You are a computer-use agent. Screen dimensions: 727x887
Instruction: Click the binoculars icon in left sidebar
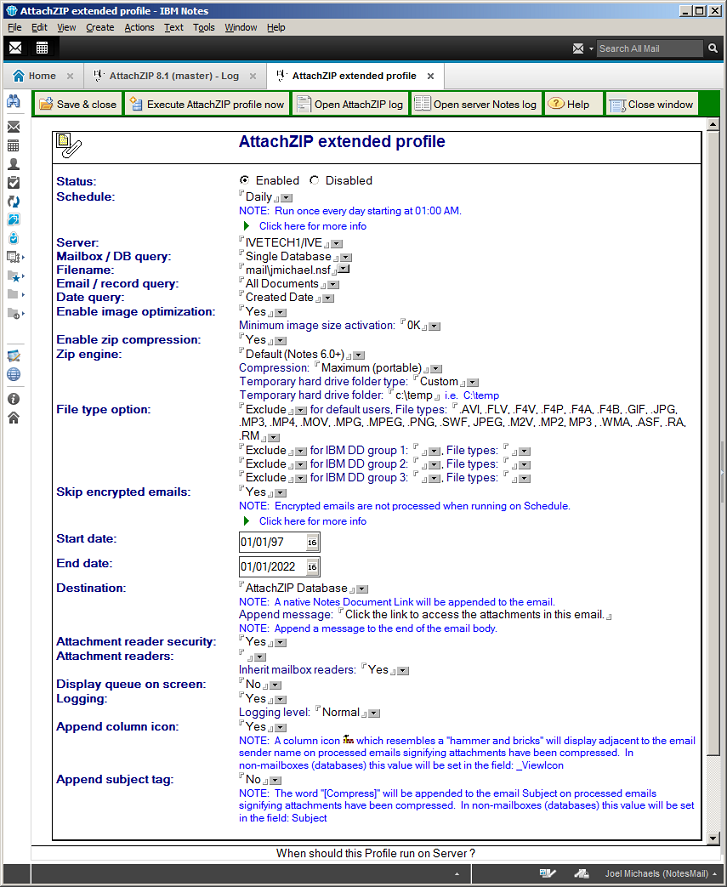coord(14,101)
